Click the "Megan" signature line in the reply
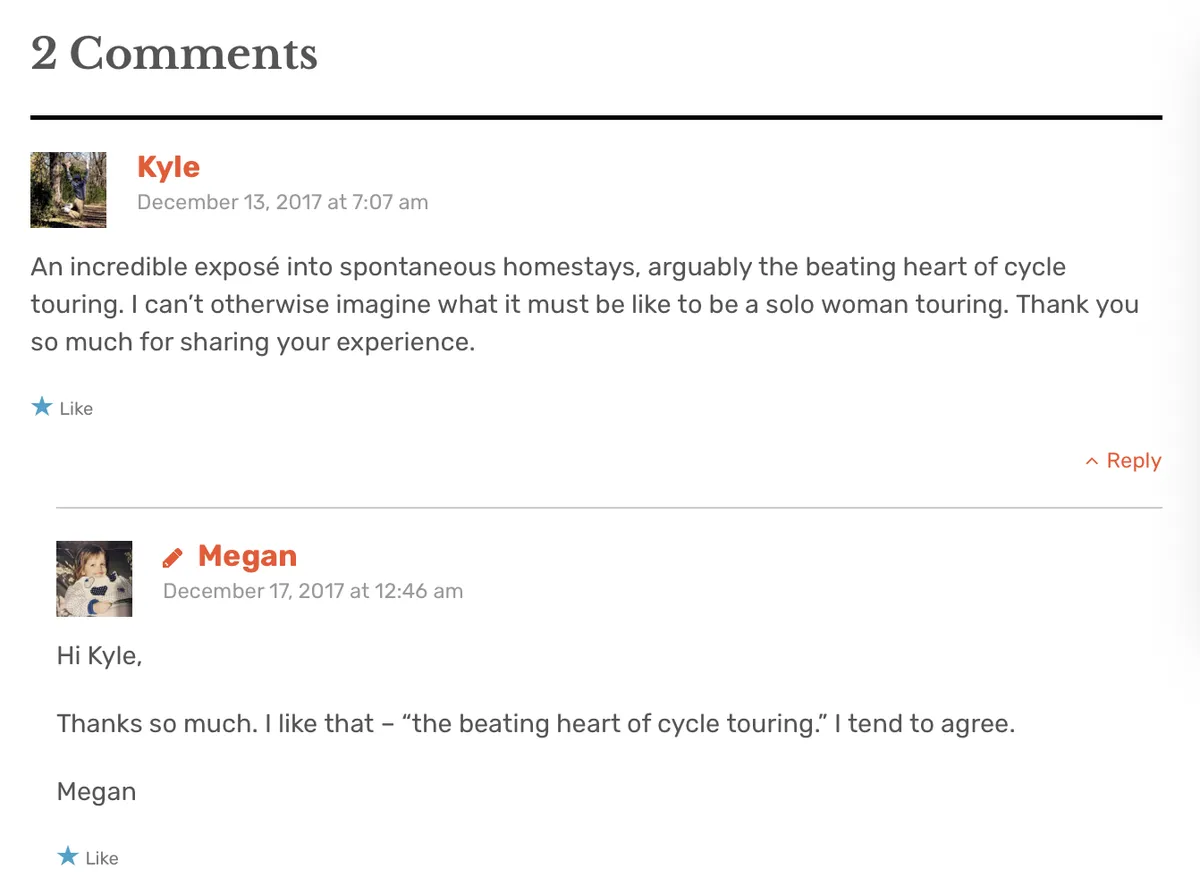Image resolution: width=1200 pixels, height=894 pixels. click(x=96, y=792)
